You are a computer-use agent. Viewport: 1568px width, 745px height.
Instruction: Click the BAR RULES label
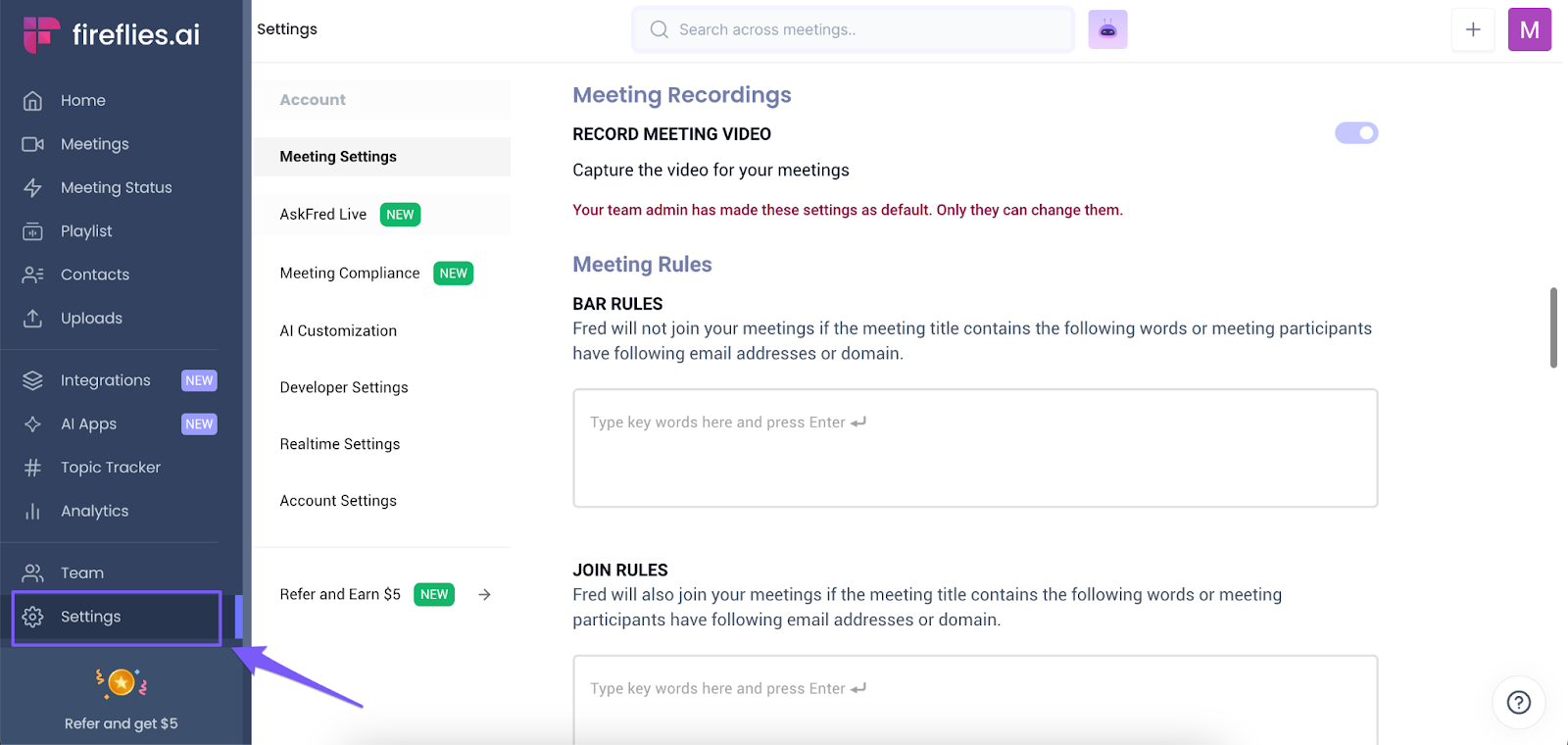click(617, 304)
